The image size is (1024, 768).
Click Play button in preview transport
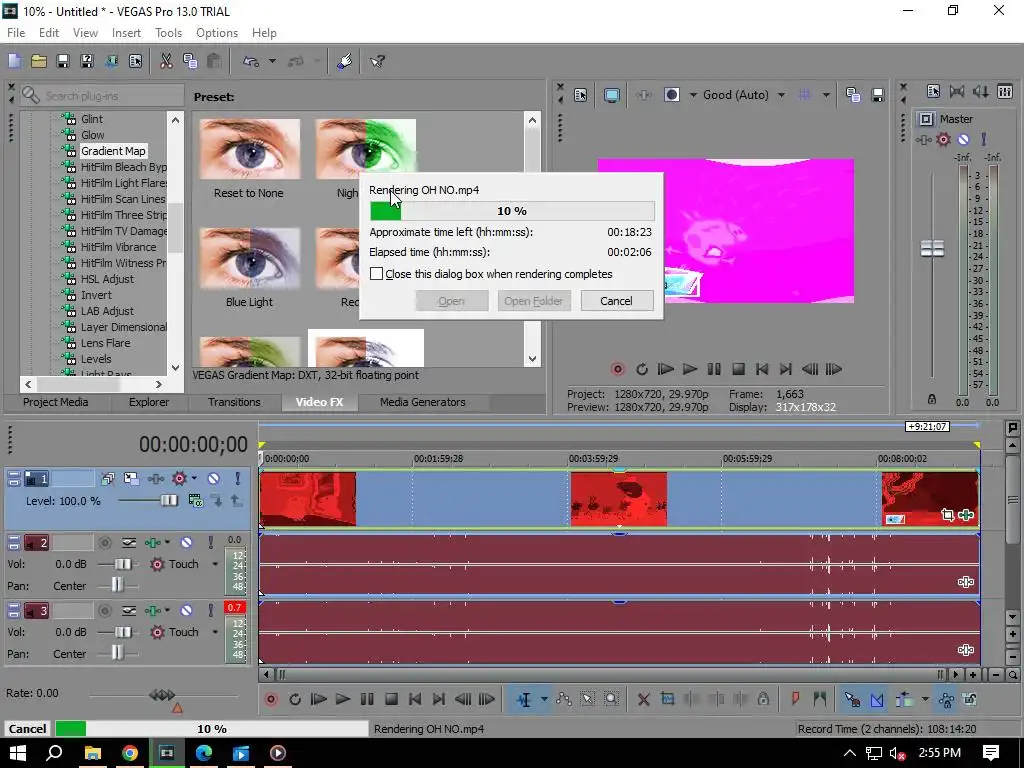[x=690, y=369]
